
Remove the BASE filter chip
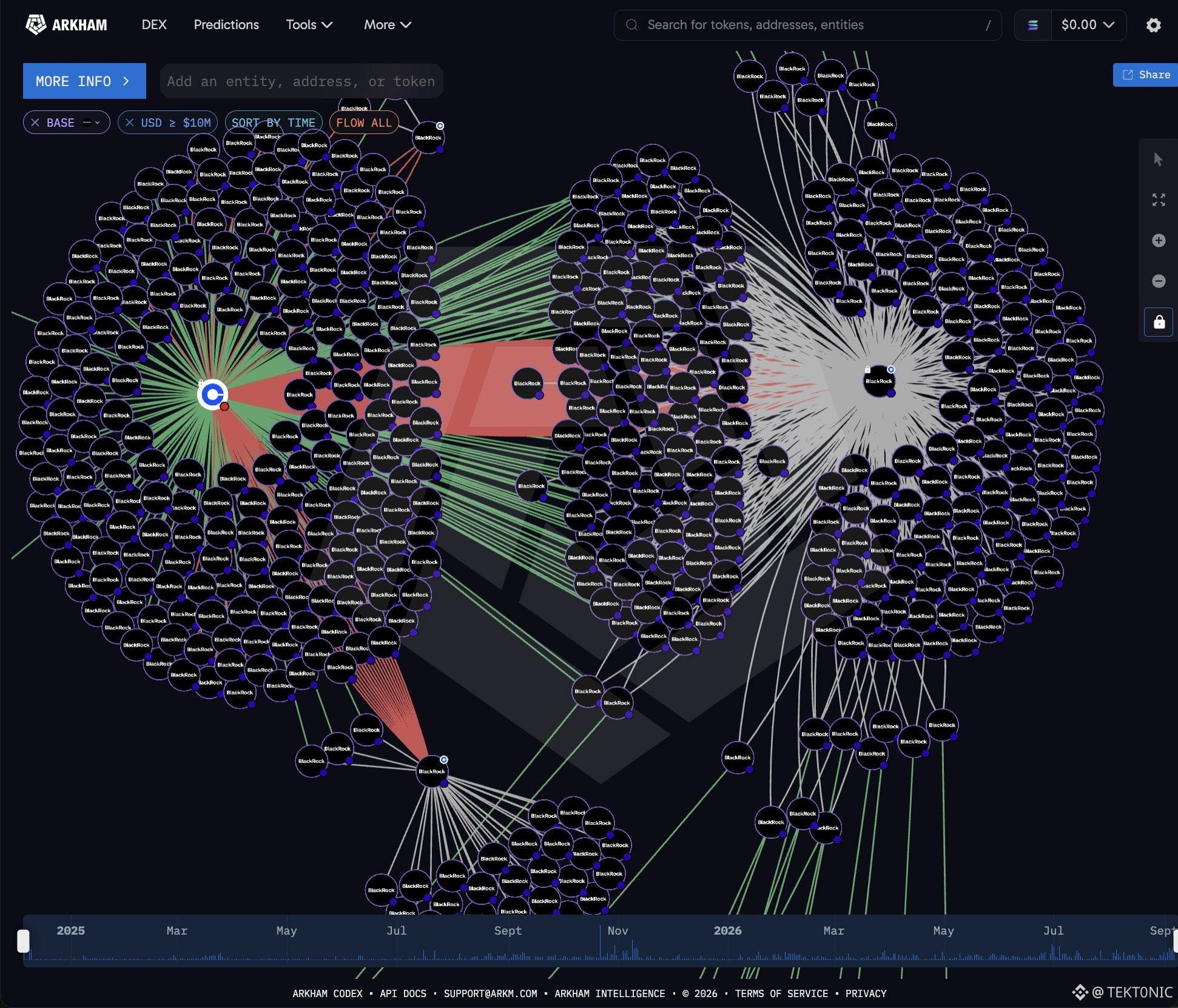click(x=35, y=123)
